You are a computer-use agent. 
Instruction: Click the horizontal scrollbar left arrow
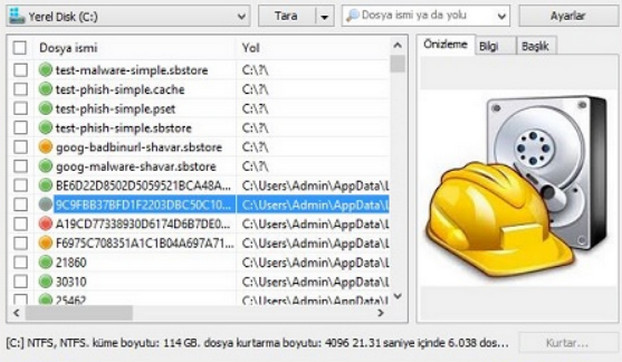(16, 313)
